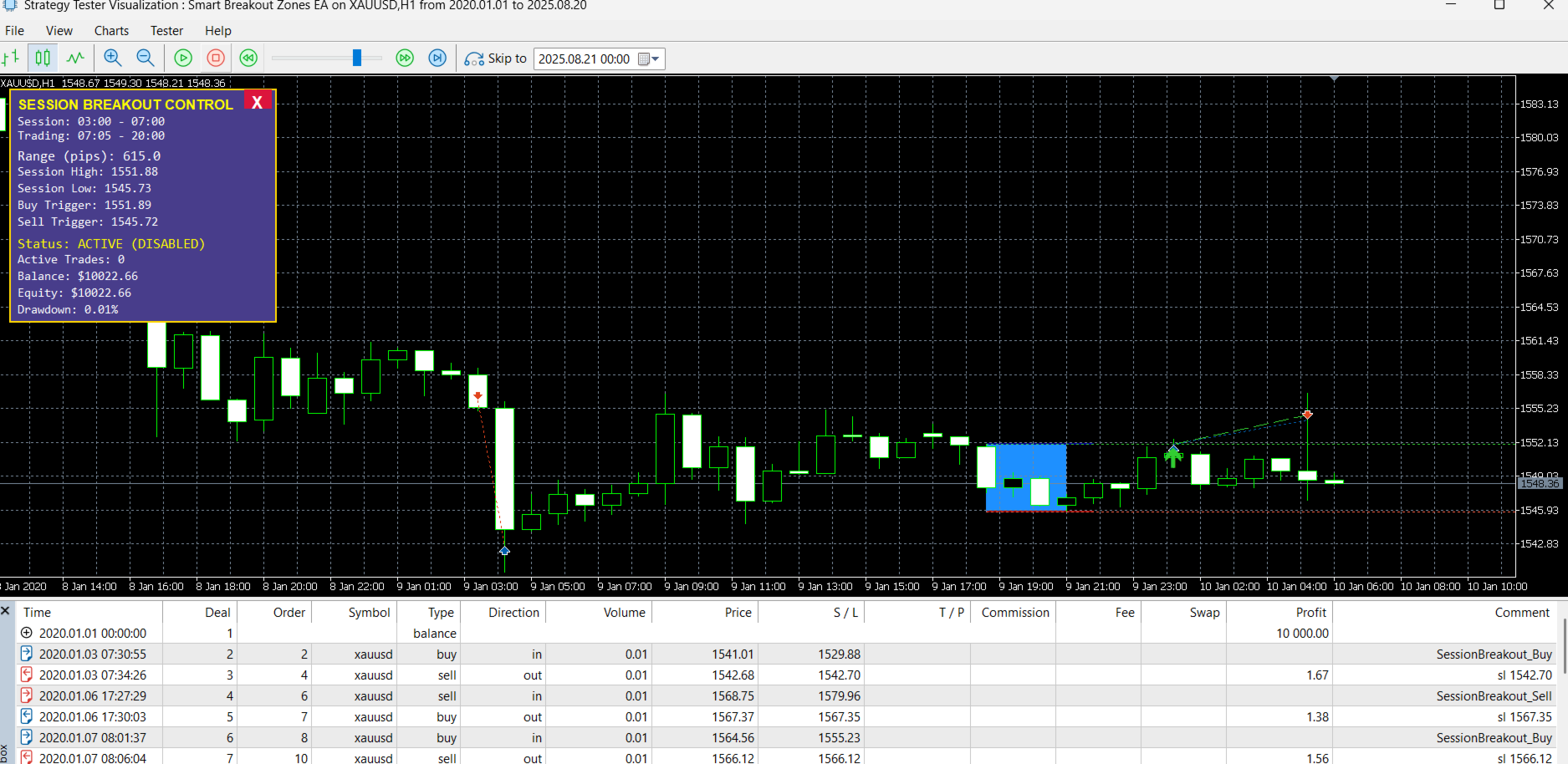
Task: Select the 2020.01.01 balance deal row icon
Action: coord(27,634)
